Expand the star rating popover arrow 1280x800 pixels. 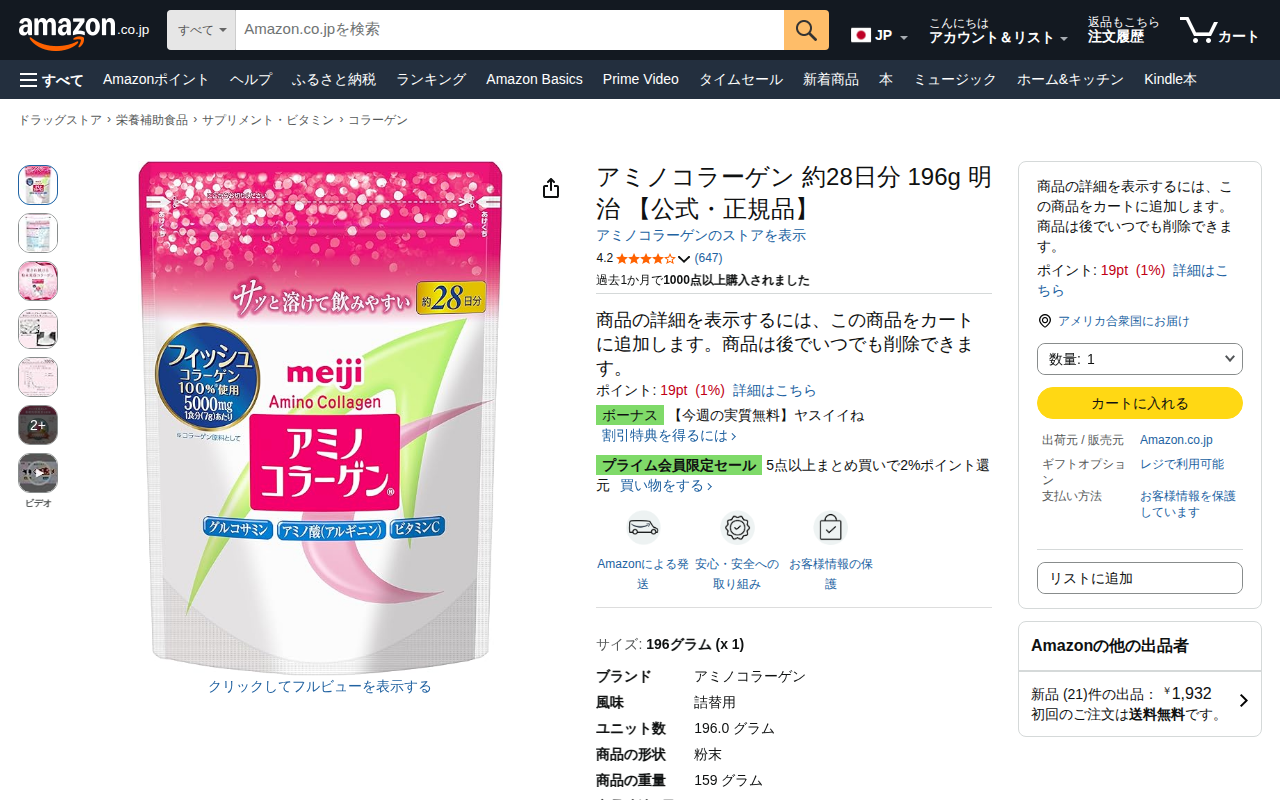[684, 259]
